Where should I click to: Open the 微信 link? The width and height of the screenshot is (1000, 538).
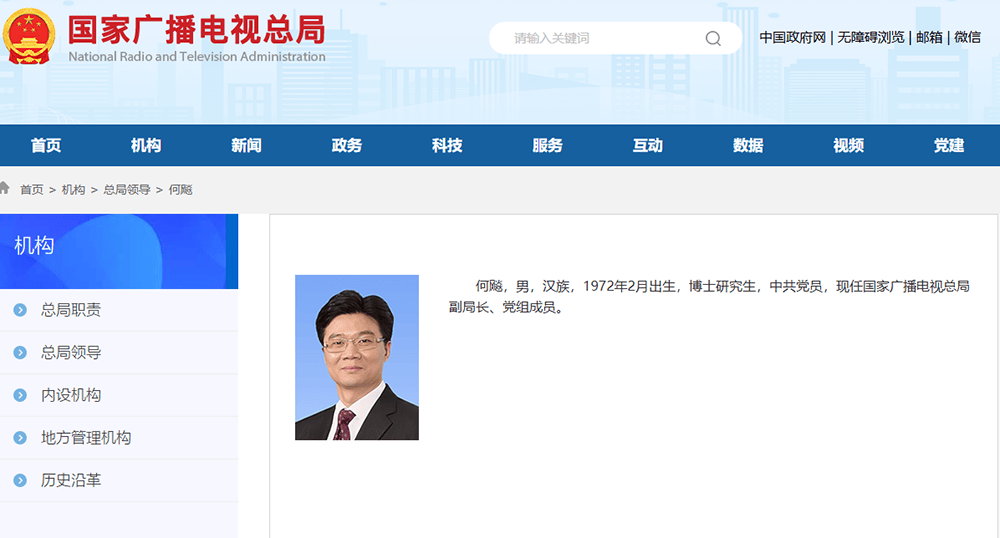pyautogui.click(x=967, y=38)
